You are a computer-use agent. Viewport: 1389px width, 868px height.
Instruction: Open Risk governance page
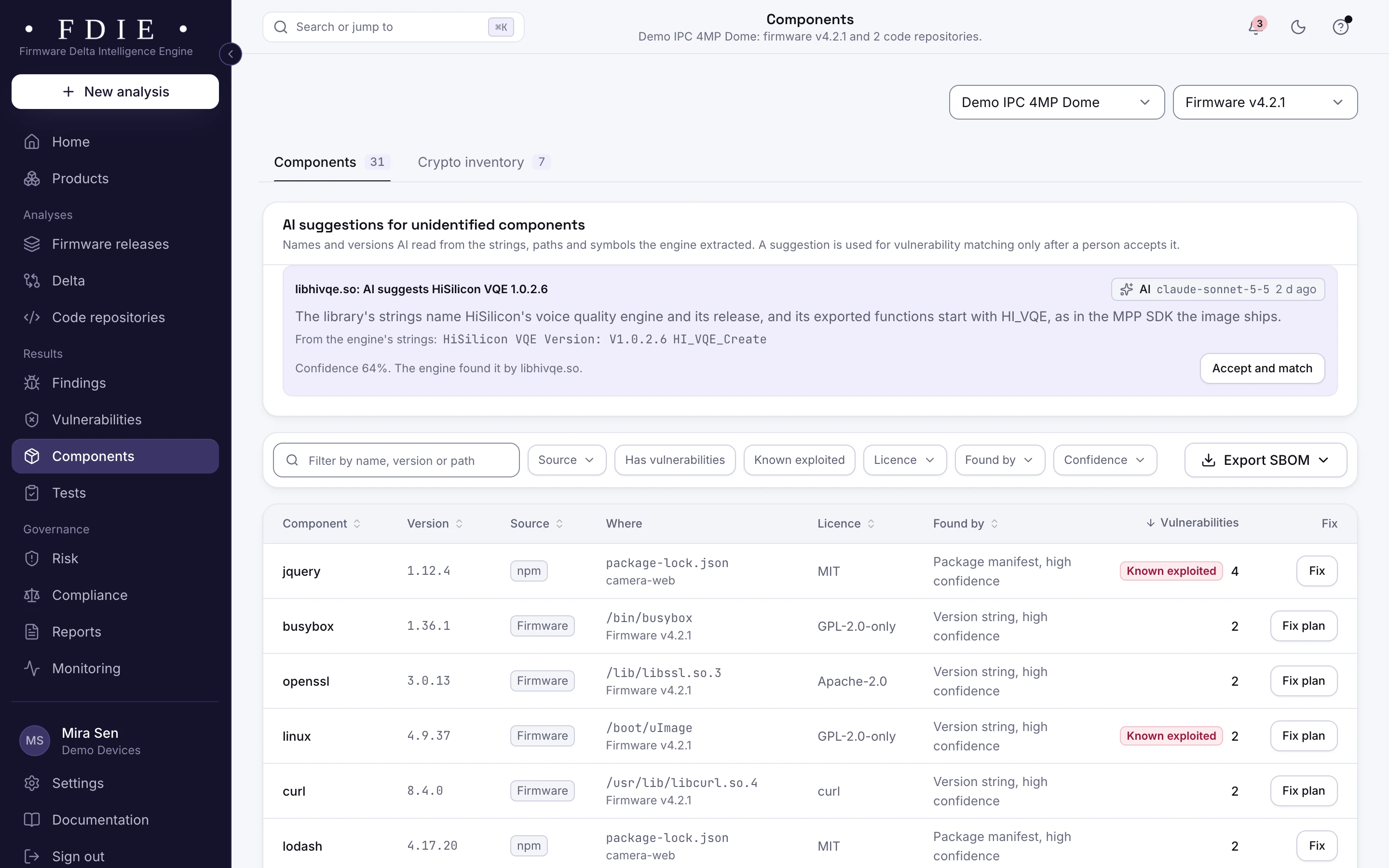(115, 558)
